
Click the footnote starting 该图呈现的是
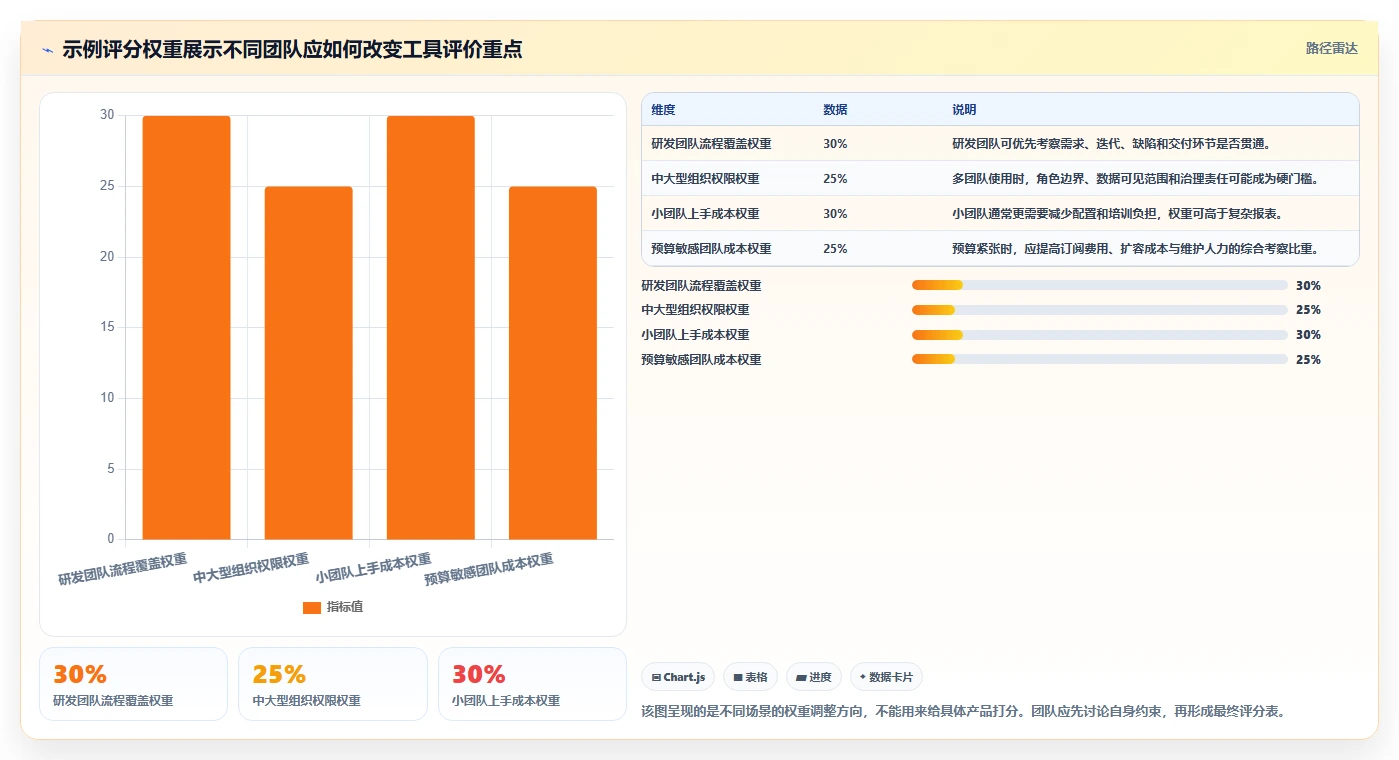963,712
